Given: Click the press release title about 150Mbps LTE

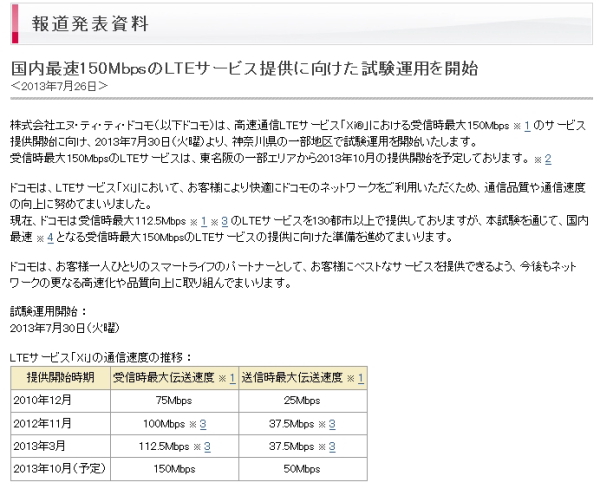Looking at the screenshot, I should [x=245, y=68].
